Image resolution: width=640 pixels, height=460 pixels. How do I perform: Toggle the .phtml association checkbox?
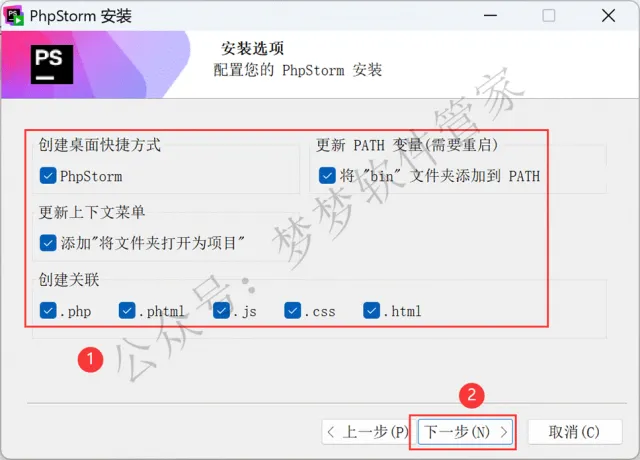pyautogui.click(x=127, y=311)
